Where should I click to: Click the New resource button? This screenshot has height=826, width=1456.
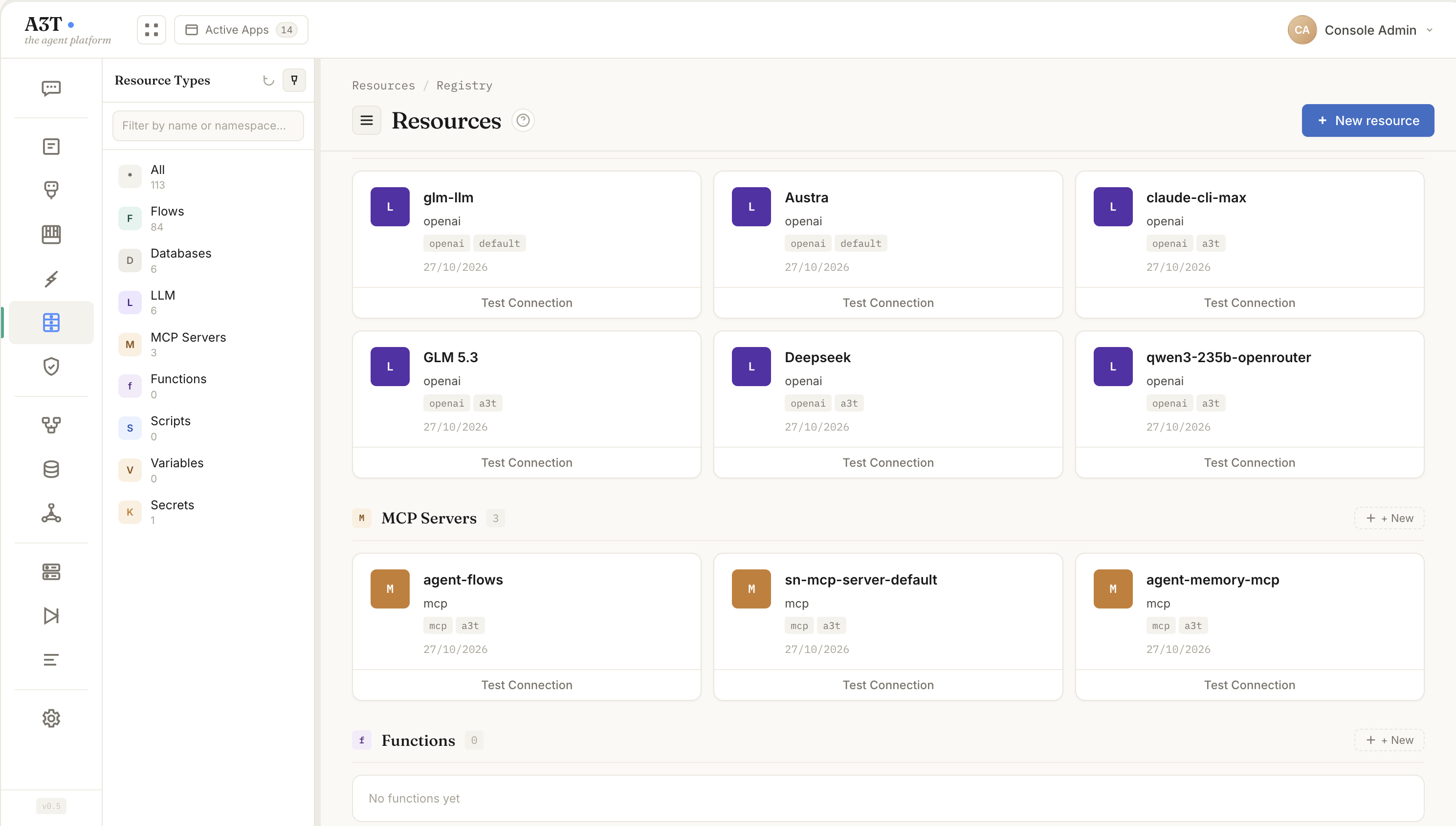coord(1368,120)
